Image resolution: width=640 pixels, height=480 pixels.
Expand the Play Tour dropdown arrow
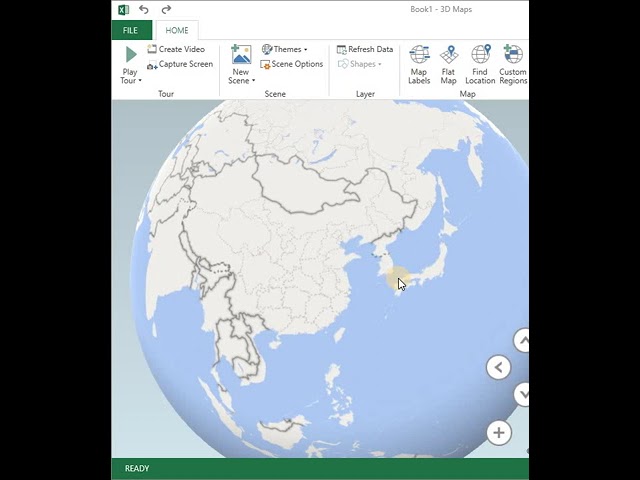pos(140,80)
